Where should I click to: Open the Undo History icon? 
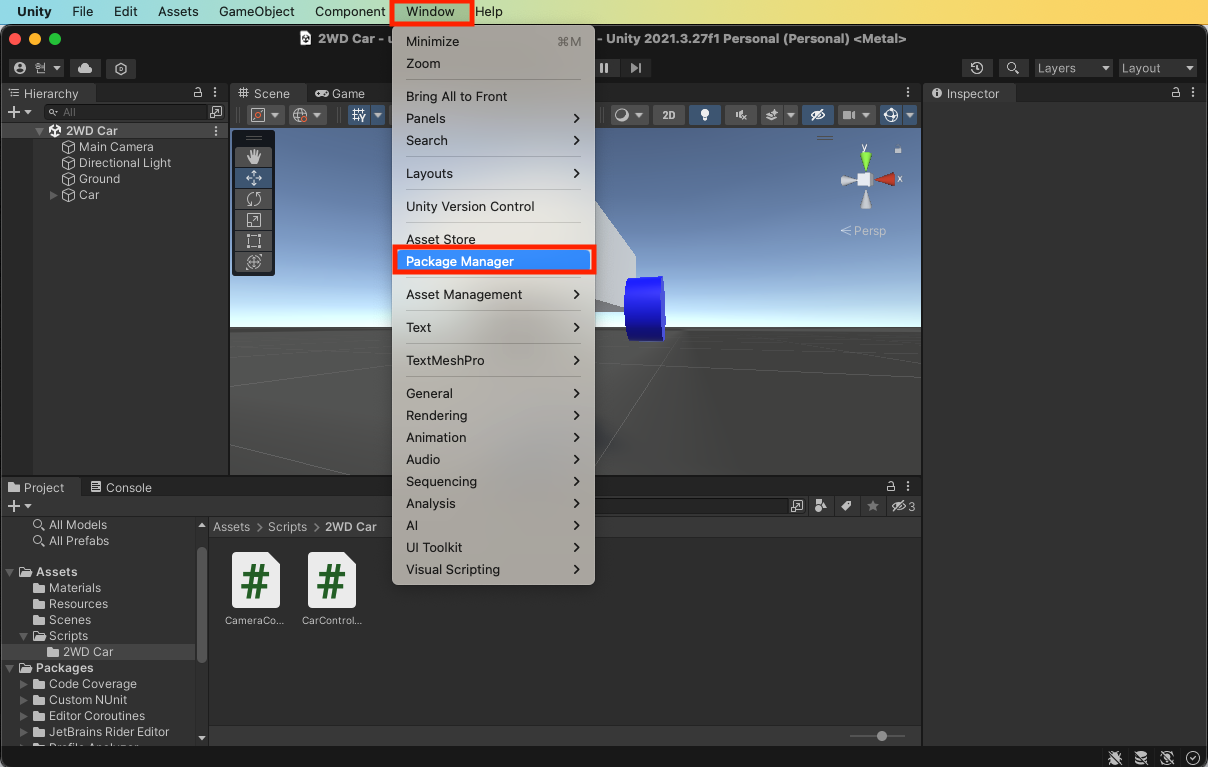[977, 68]
